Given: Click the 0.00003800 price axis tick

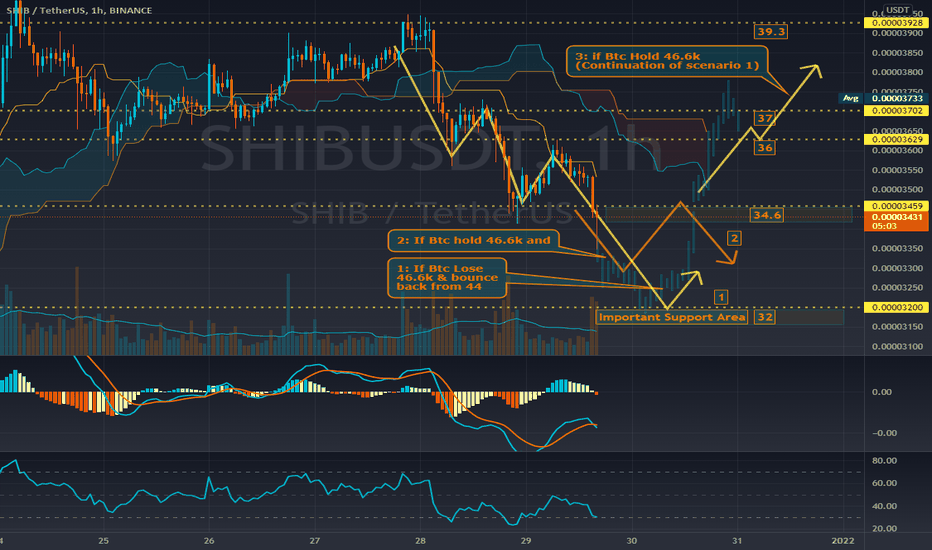Looking at the screenshot, I should [x=898, y=73].
